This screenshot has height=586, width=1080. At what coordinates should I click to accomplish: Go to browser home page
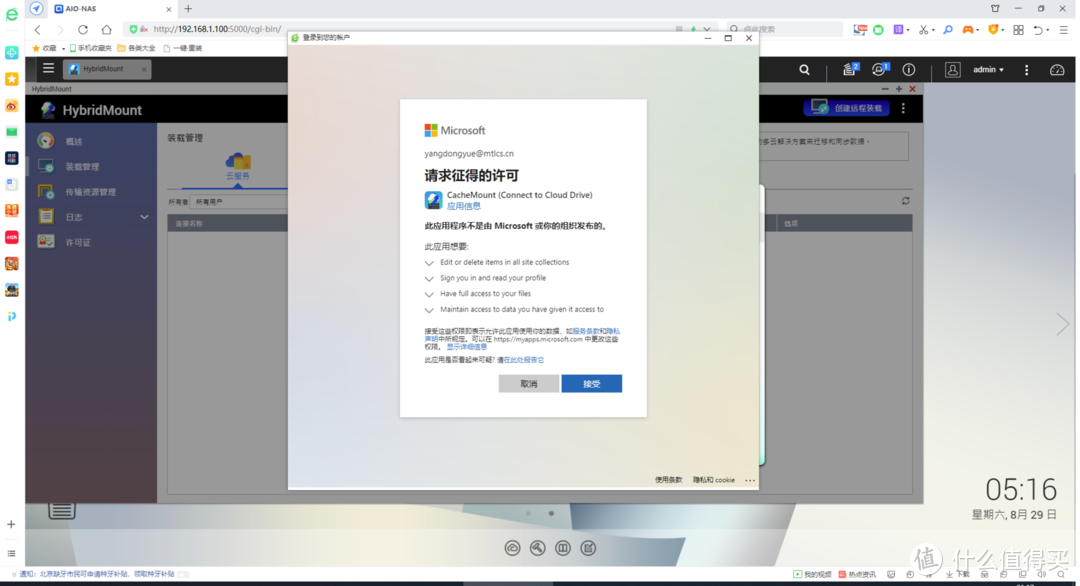(x=106, y=30)
